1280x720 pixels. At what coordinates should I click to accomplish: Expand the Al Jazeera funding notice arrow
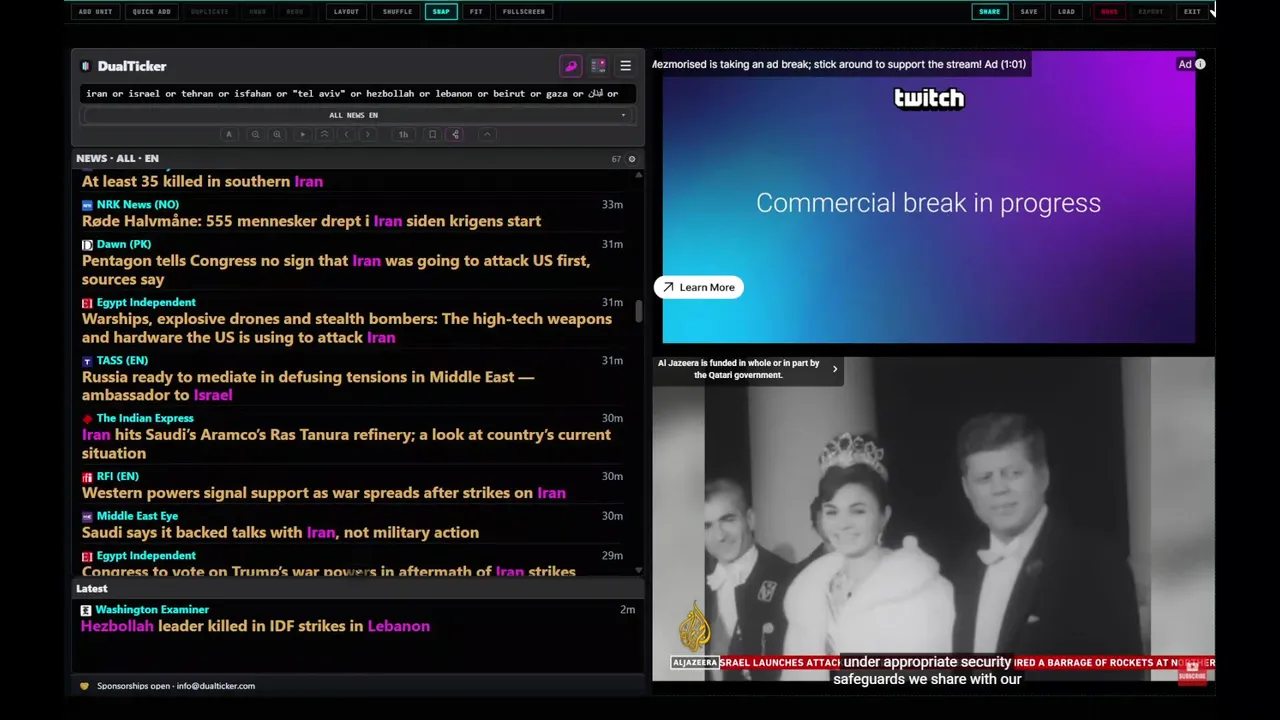835,369
